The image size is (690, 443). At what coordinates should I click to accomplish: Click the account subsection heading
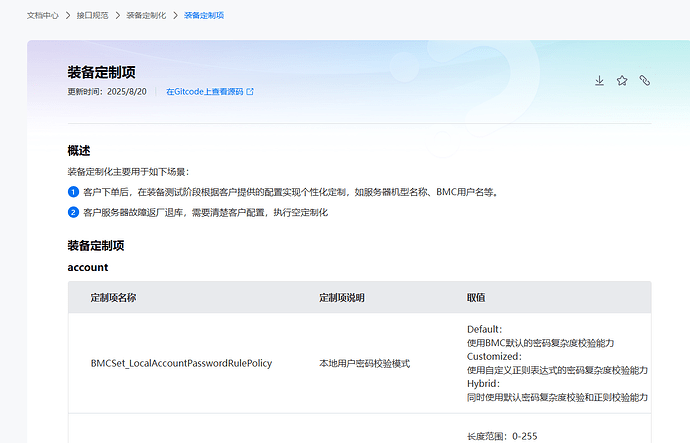pyautogui.click(x=88, y=267)
